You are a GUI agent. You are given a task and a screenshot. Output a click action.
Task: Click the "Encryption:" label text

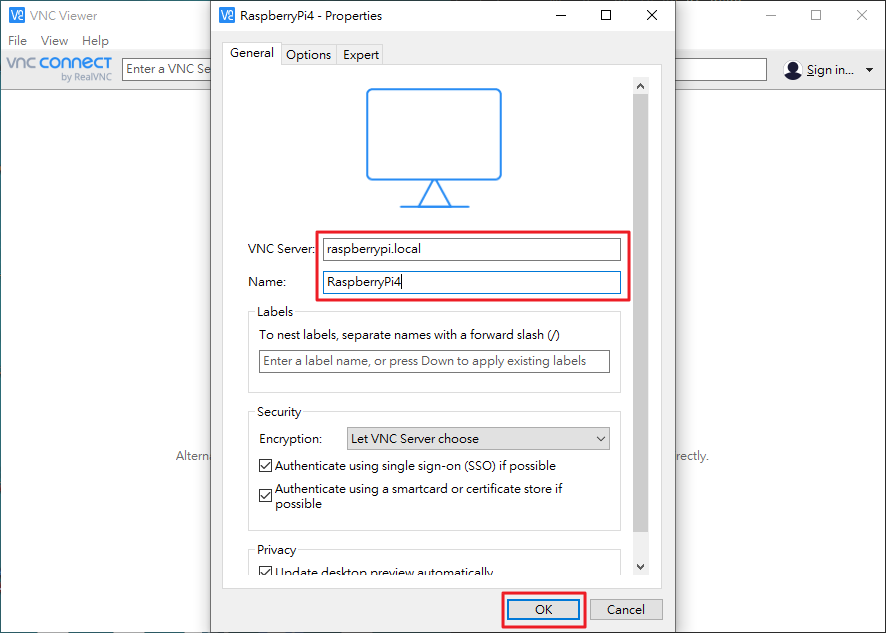290,439
